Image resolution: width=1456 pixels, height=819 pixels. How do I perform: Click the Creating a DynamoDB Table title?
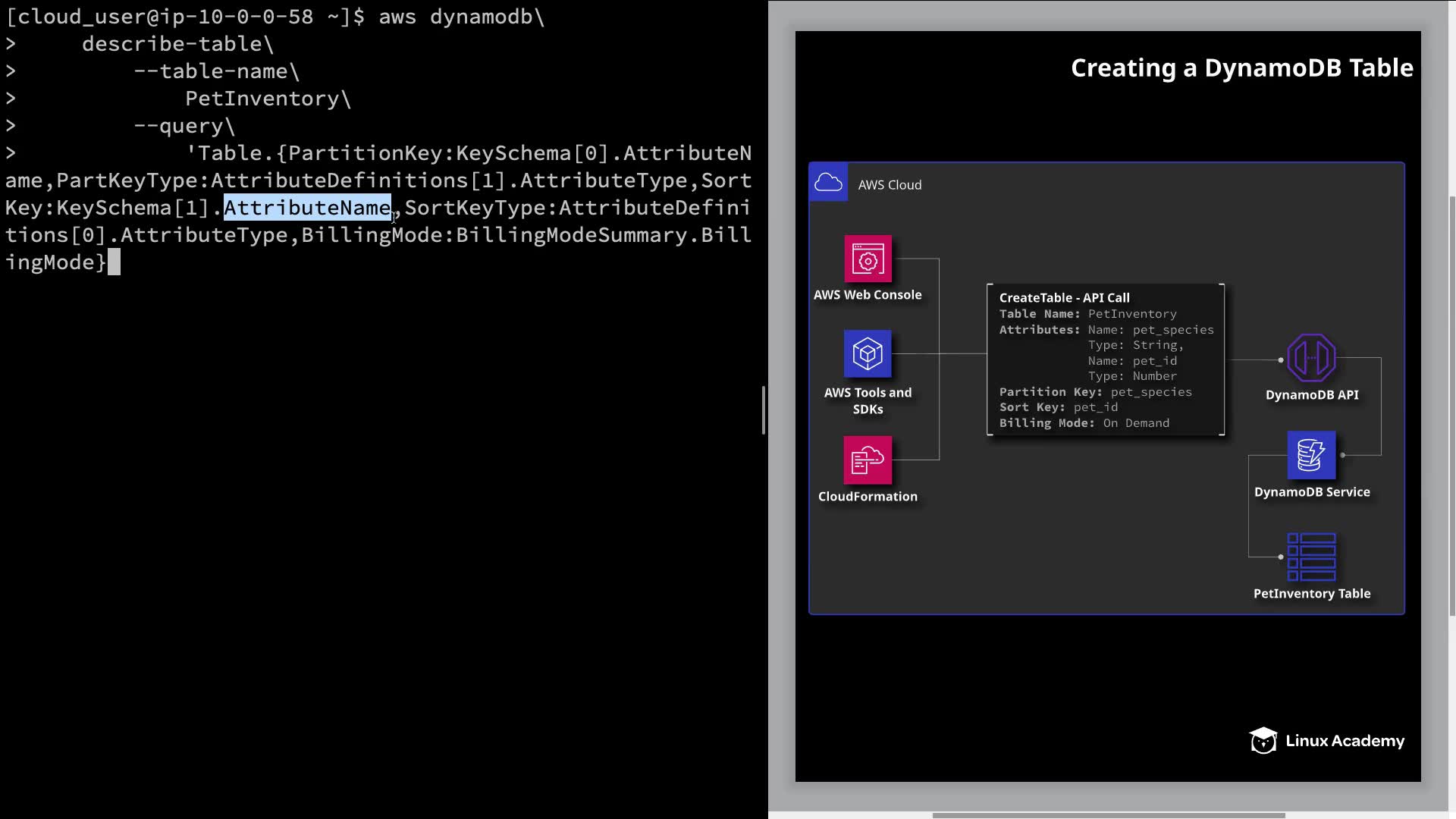1241,68
